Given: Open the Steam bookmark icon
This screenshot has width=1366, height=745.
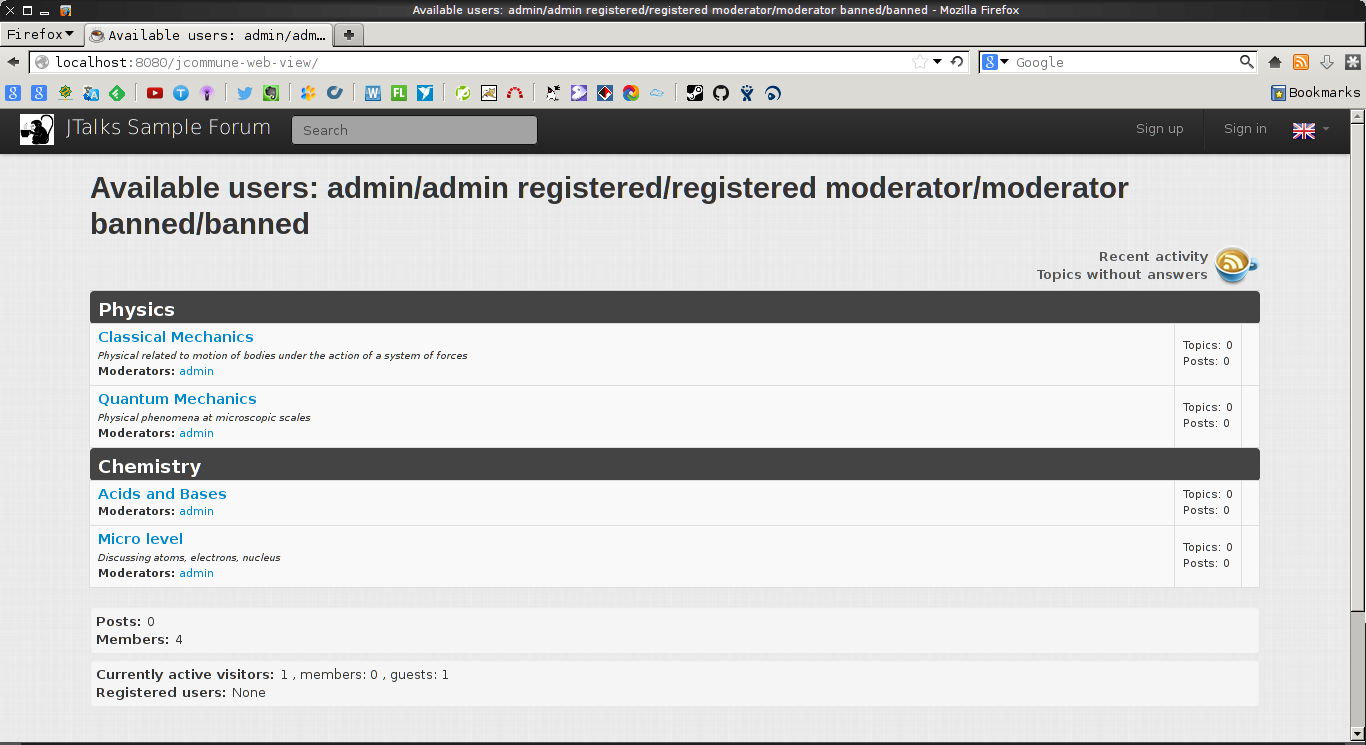Looking at the screenshot, I should (695, 93).
